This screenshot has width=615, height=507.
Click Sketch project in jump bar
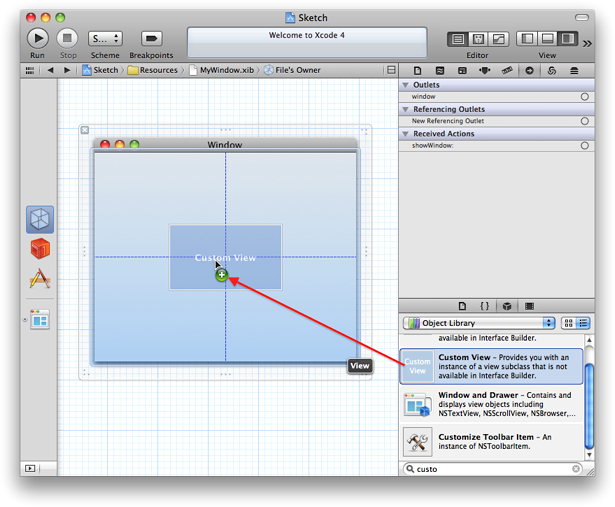coord(100,70)
